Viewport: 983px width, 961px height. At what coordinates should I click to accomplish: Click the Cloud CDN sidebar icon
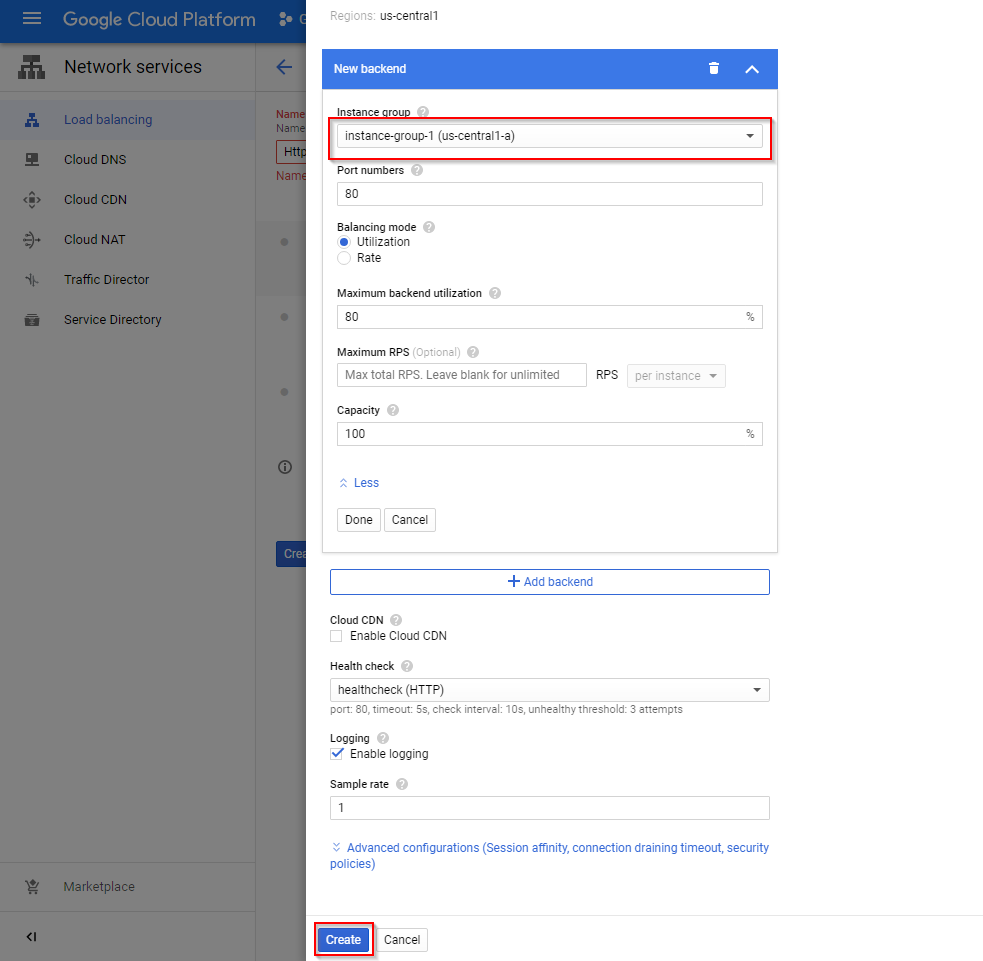[32, 200]
